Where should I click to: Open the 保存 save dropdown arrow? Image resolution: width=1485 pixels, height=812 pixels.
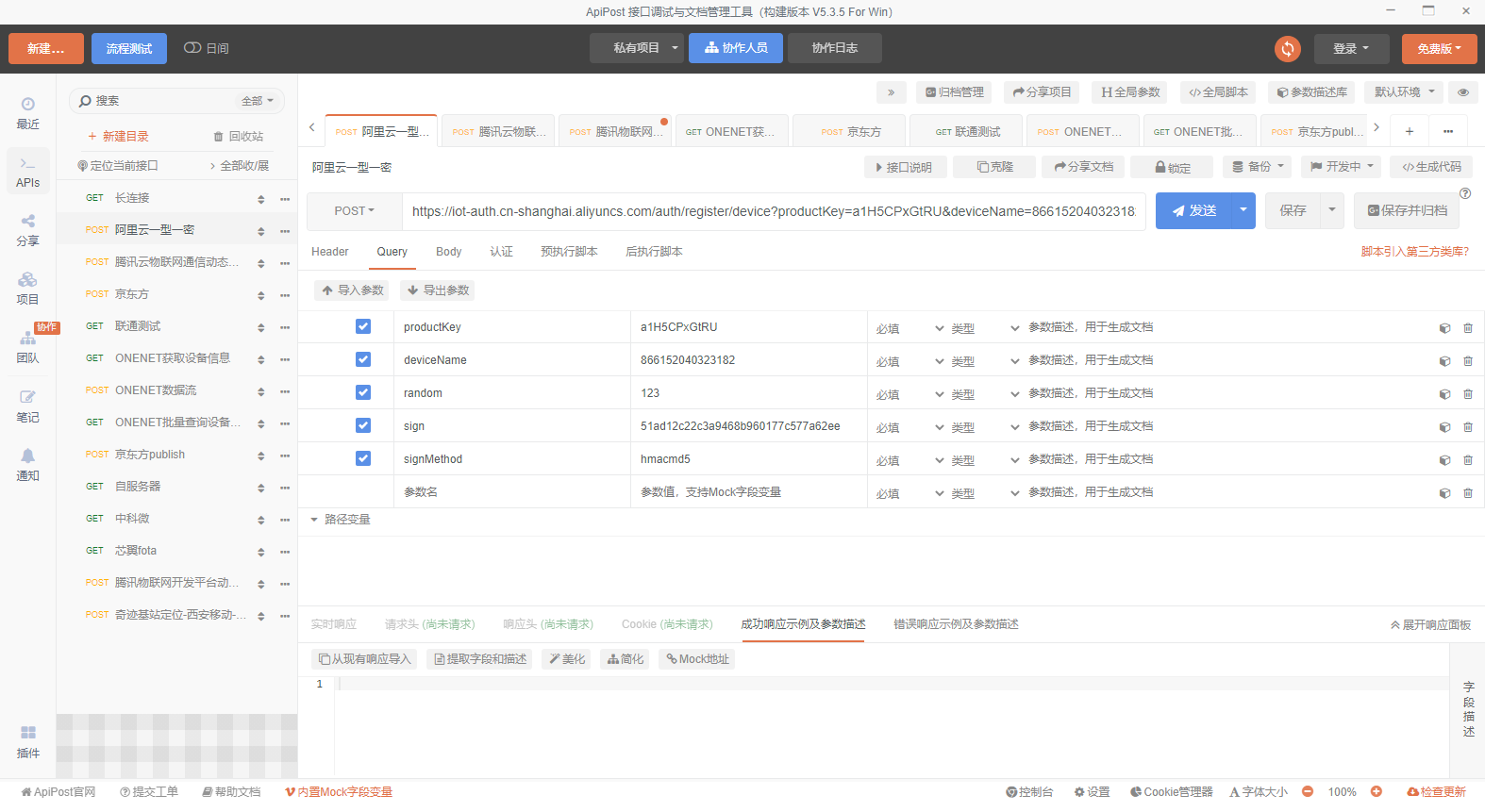pyautogui.click(x=1332, y=210)
